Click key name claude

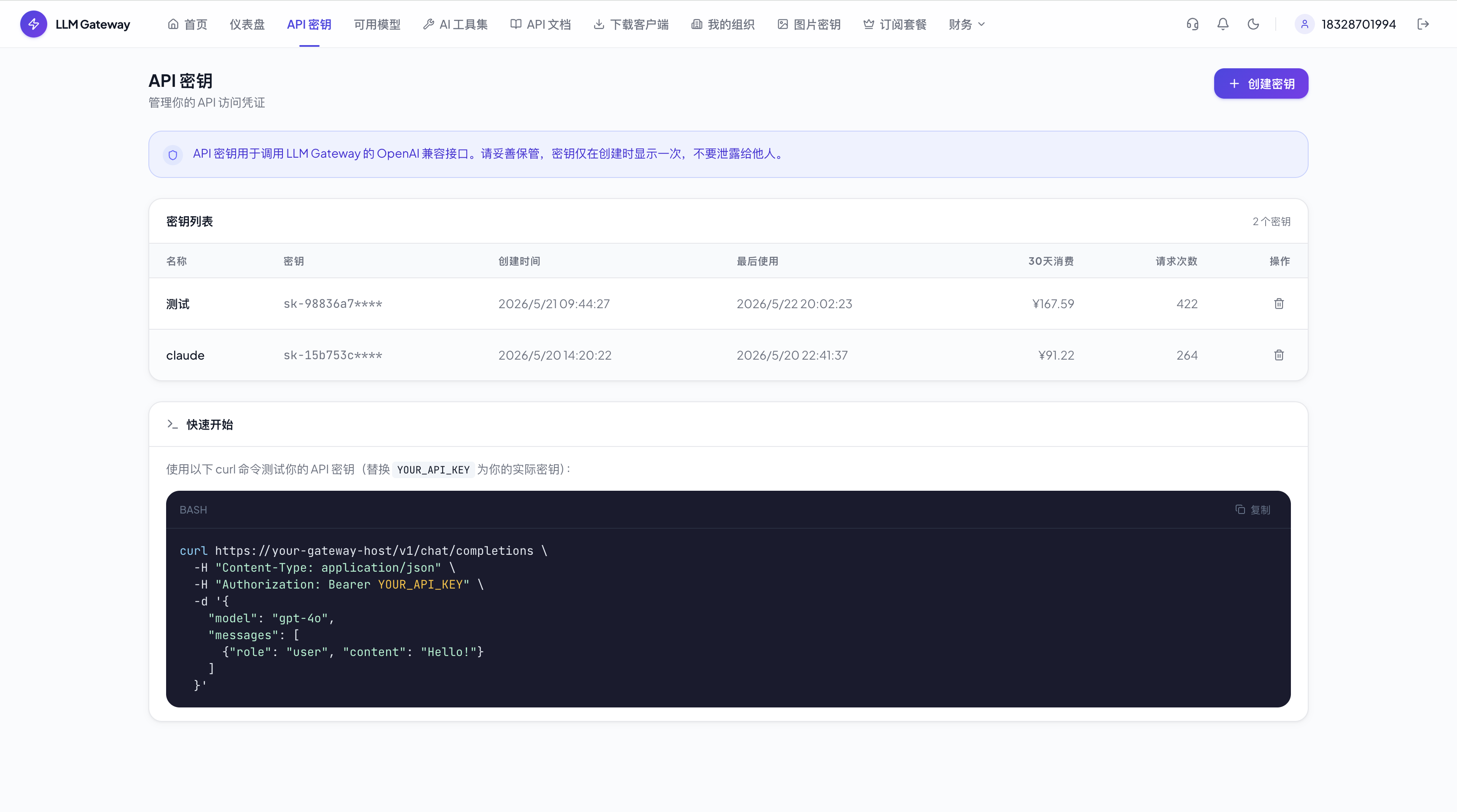185,355
